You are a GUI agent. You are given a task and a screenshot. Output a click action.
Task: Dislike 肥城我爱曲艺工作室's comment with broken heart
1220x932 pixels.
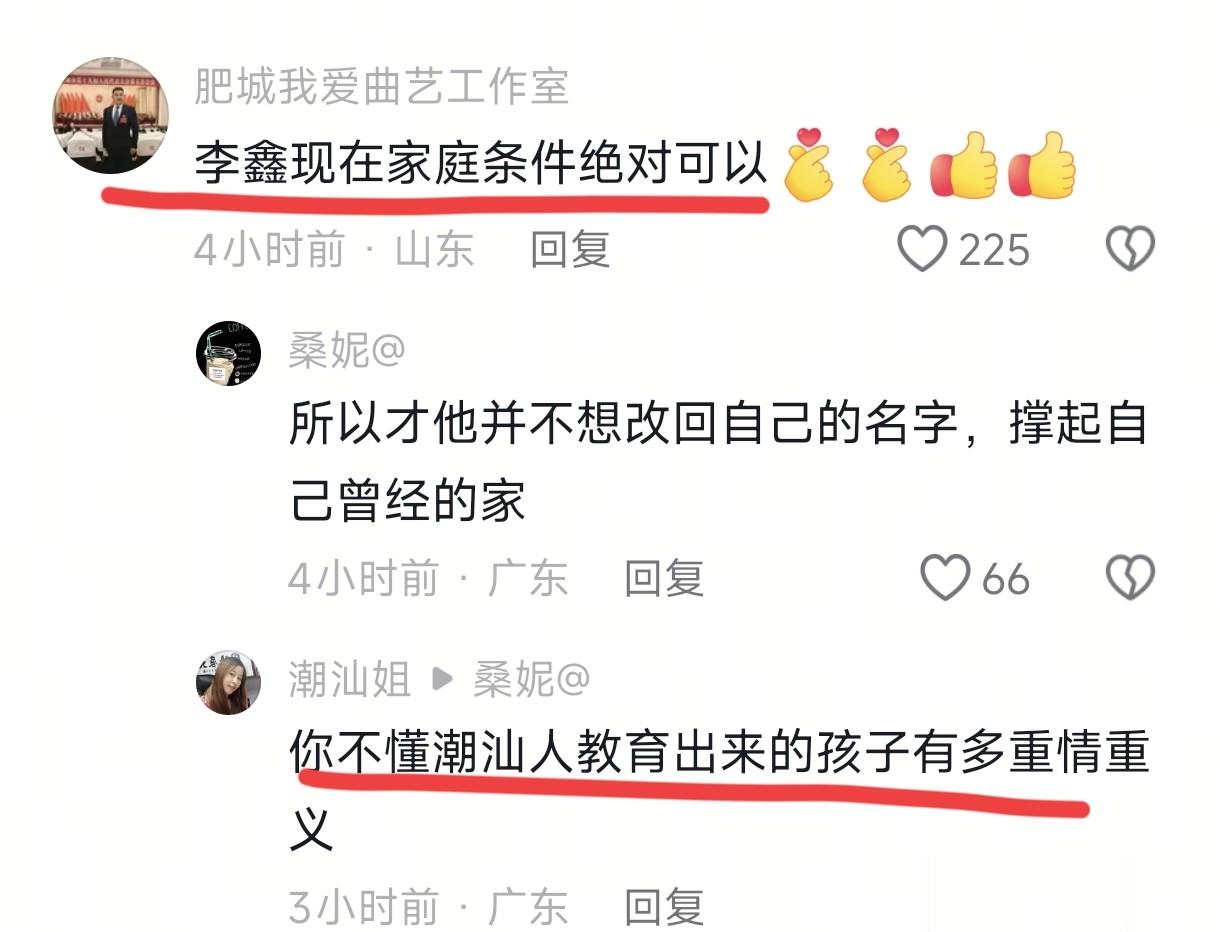coord(1130,249)
